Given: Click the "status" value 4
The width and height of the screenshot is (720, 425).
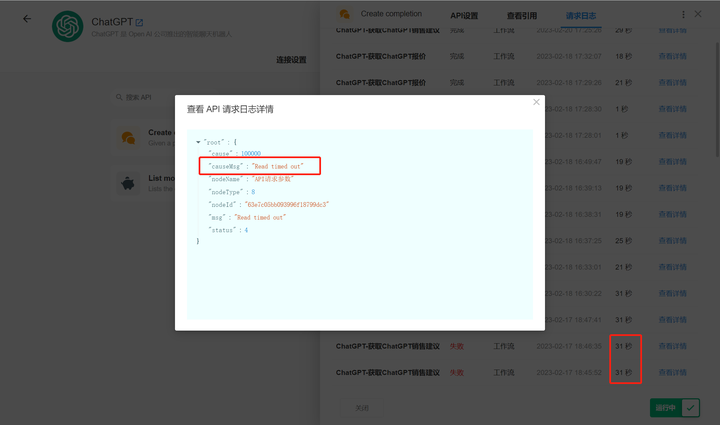Looking at the screenshot, I should pyautogui.click(x=246, y=230).
